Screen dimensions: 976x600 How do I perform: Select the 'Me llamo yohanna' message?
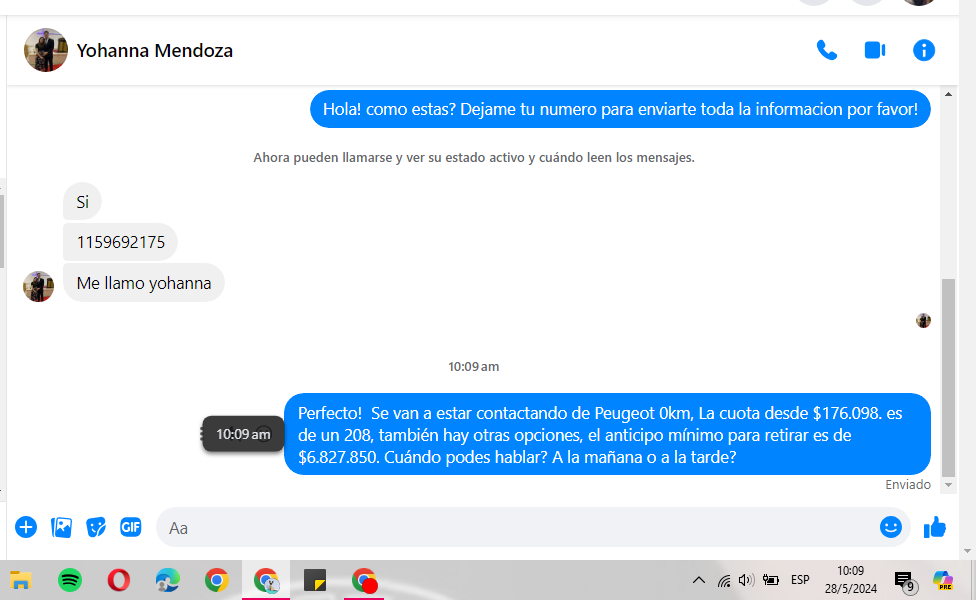(x=144, y=283)
